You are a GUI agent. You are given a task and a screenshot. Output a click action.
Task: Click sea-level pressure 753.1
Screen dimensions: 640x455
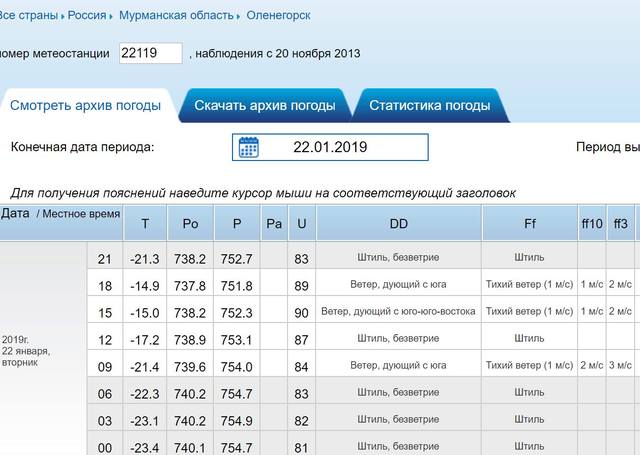click(x=237, y=340)
